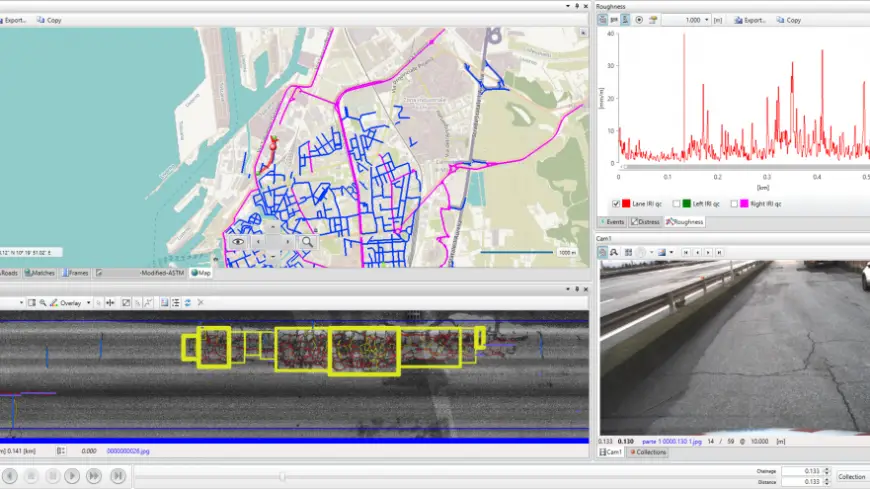Click the playback position slider thumb
The width and height of the screenshot is (870, 489).
coord(282,476)
